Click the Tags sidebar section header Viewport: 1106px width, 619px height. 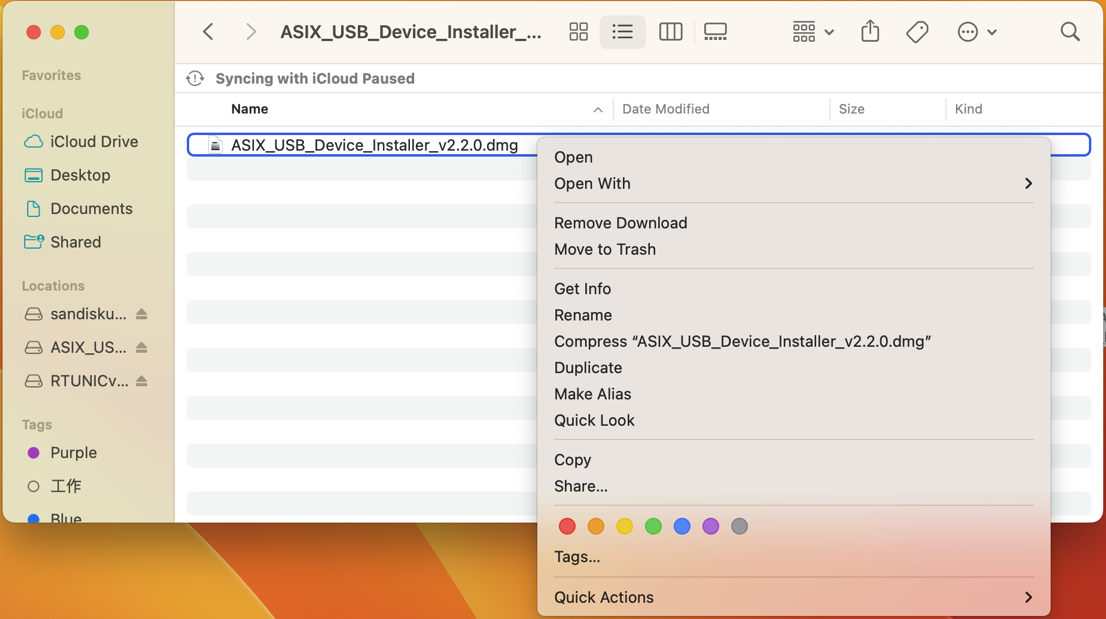[37, 424]
